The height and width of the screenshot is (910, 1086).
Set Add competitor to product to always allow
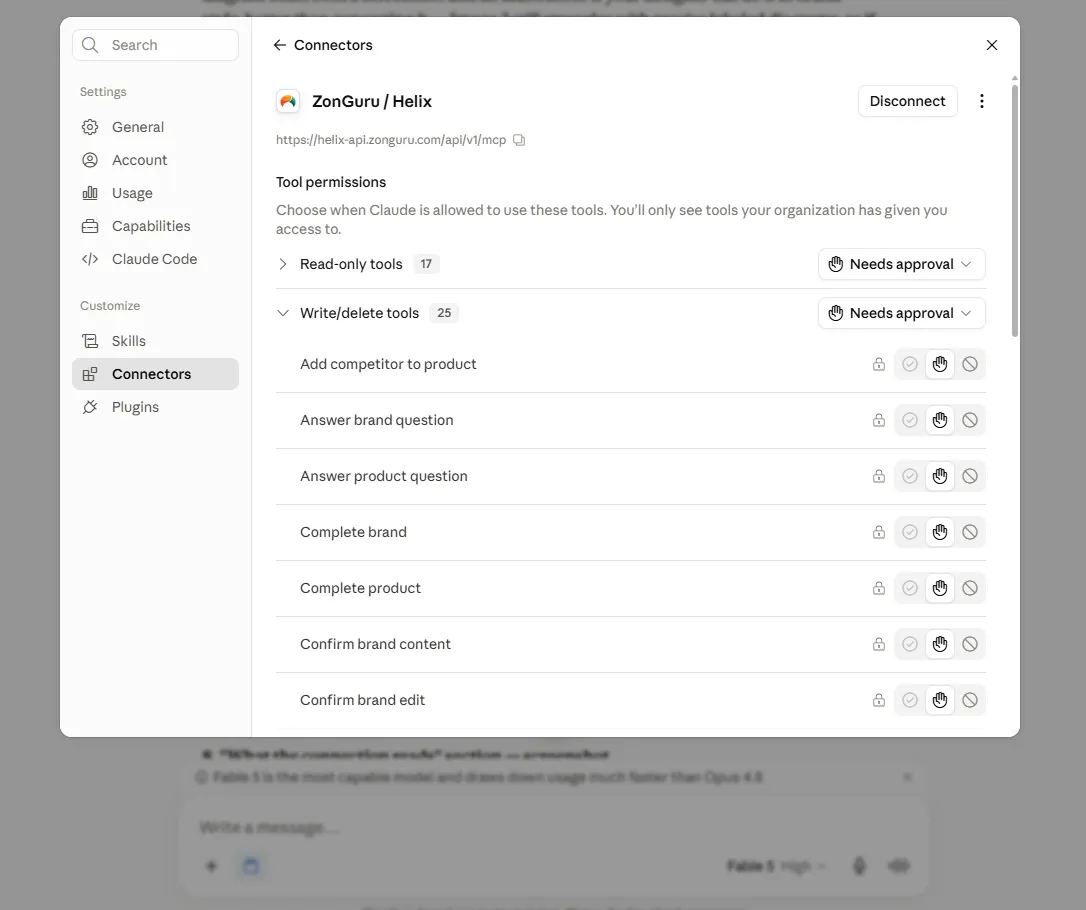tap(910, 364)
